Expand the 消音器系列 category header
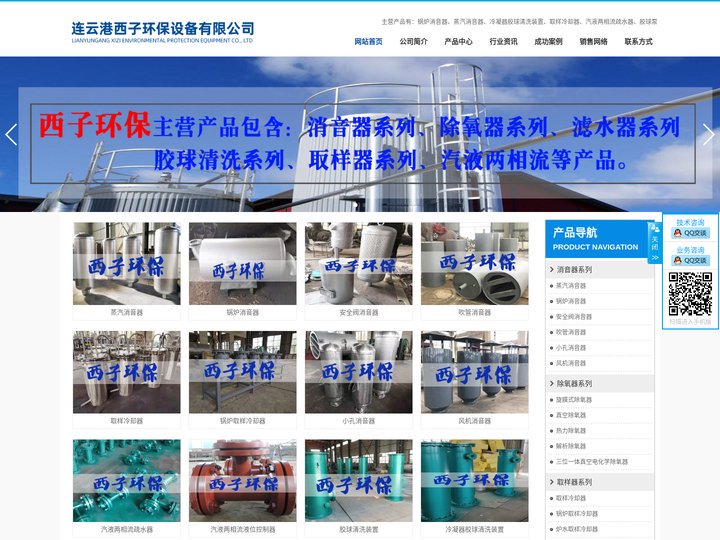The height and width of the screenshot is (540, 720). 599,270
